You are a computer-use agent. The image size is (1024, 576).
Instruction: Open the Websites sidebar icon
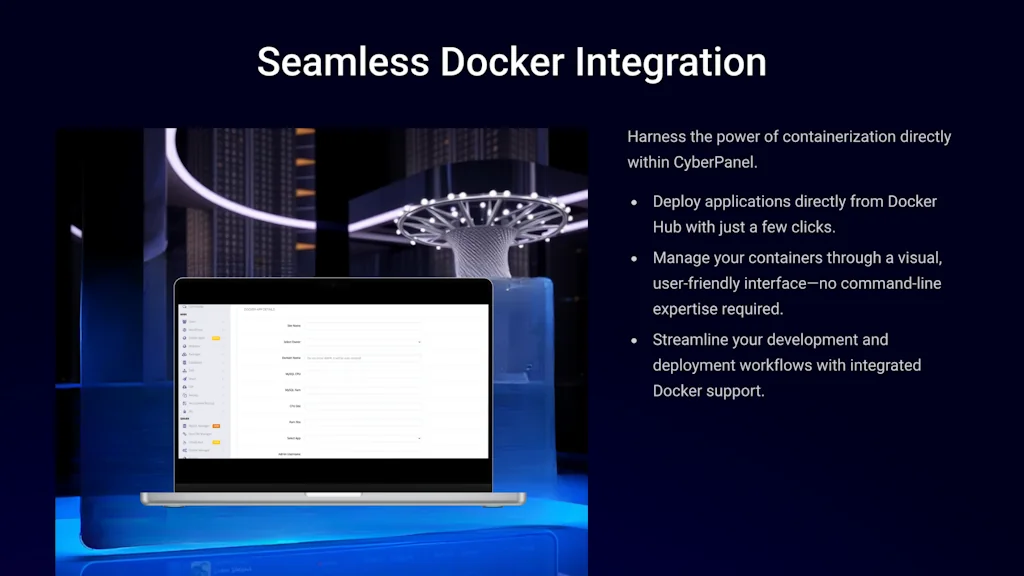184,346
